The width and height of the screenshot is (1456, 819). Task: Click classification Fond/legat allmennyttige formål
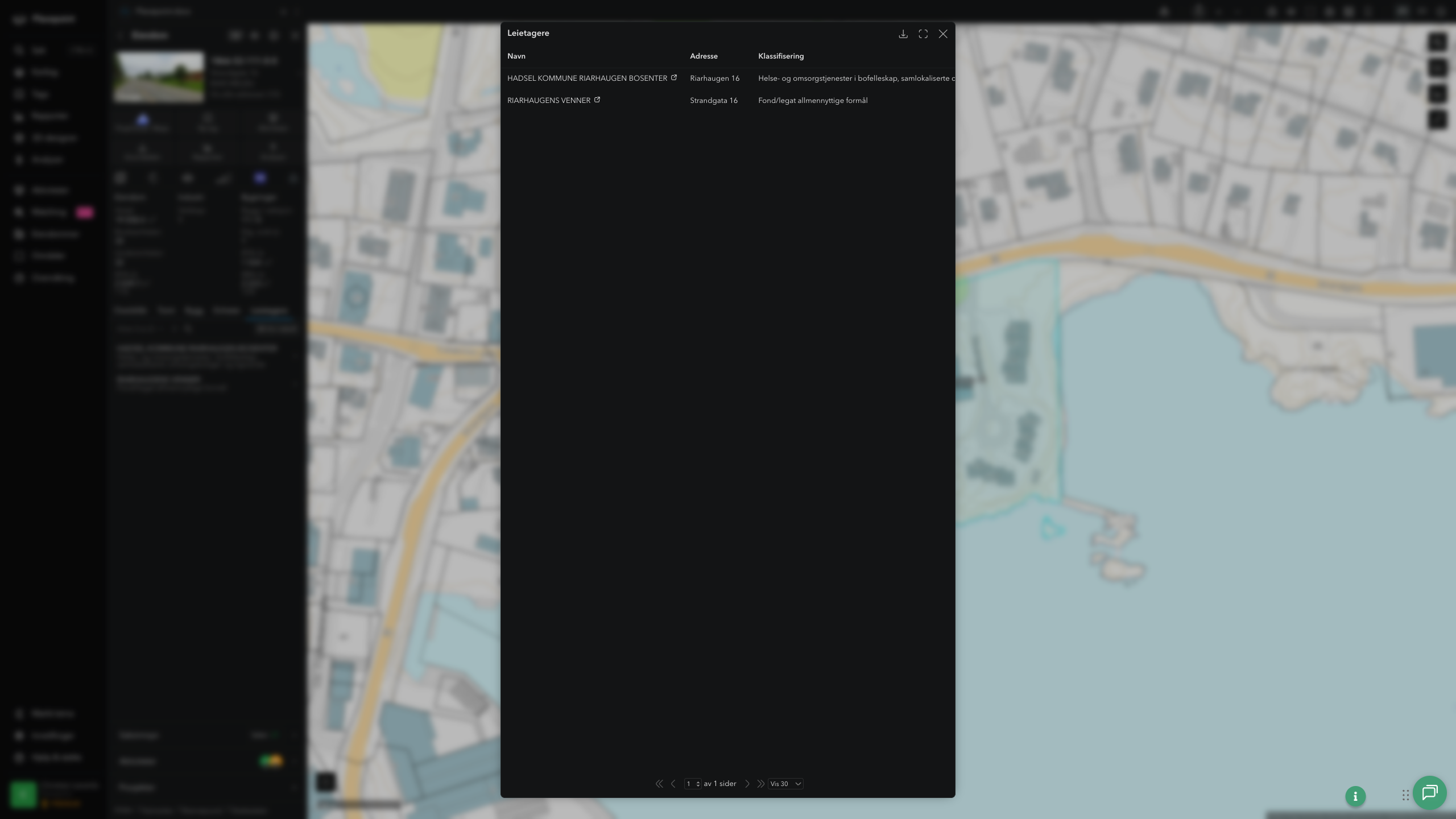(813, 100)
